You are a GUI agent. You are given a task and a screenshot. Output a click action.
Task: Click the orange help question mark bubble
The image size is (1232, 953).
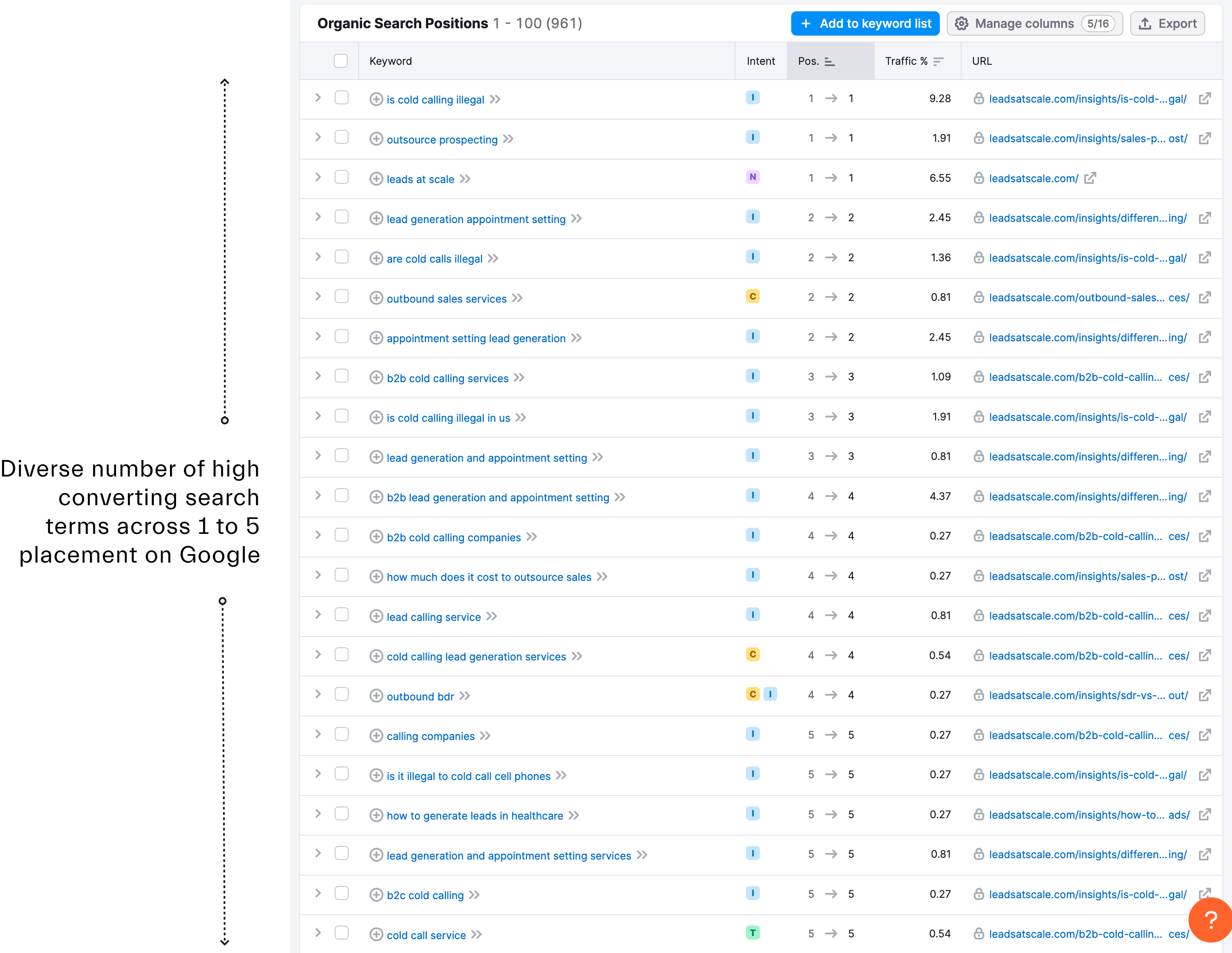tap(1210, 920)
